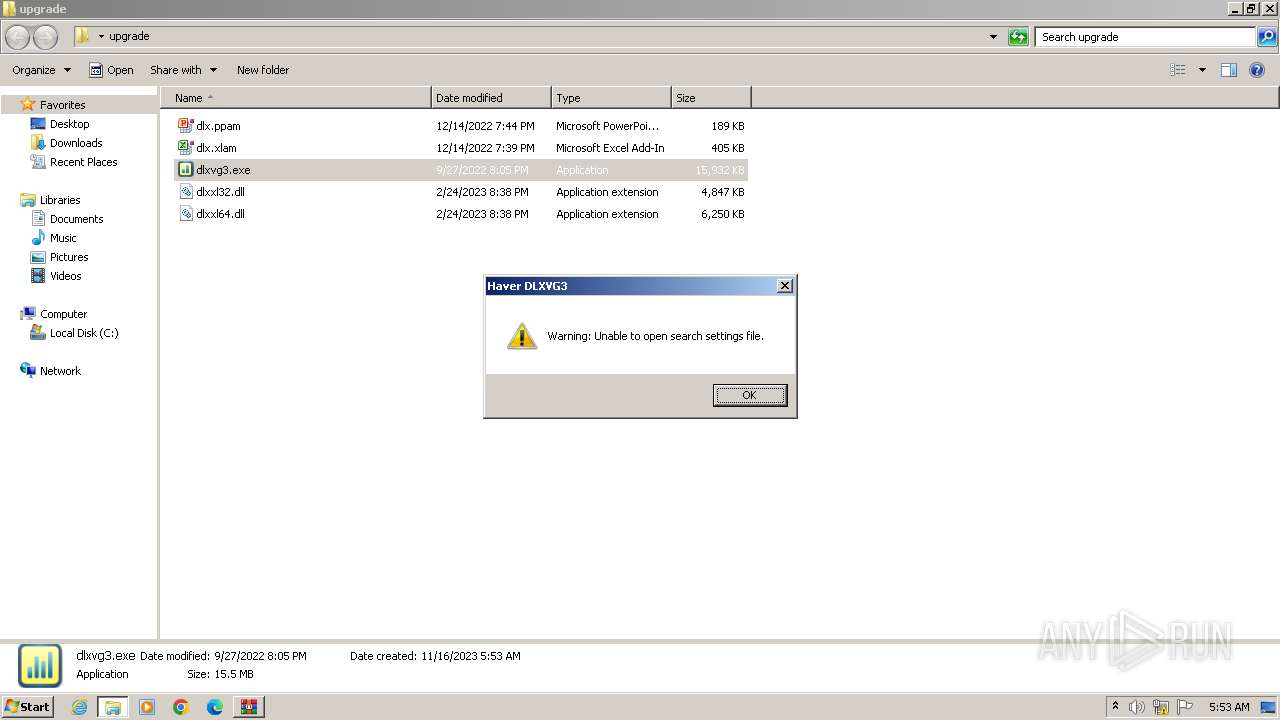Open the Share with menu
The width and height of the screenshot is (1280, 720).
(183, 70)
